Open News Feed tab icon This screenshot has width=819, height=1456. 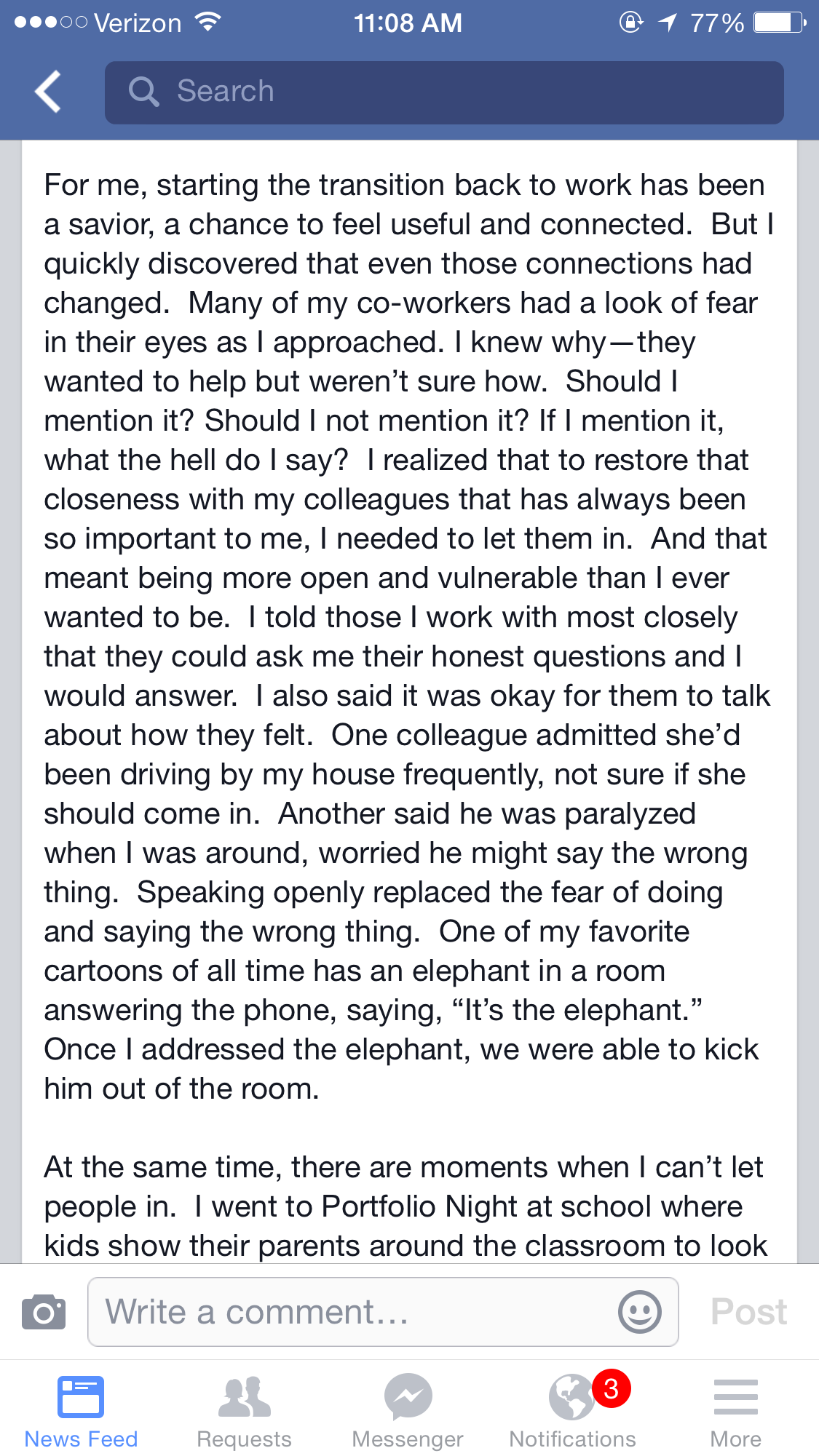click(81, 1396)
